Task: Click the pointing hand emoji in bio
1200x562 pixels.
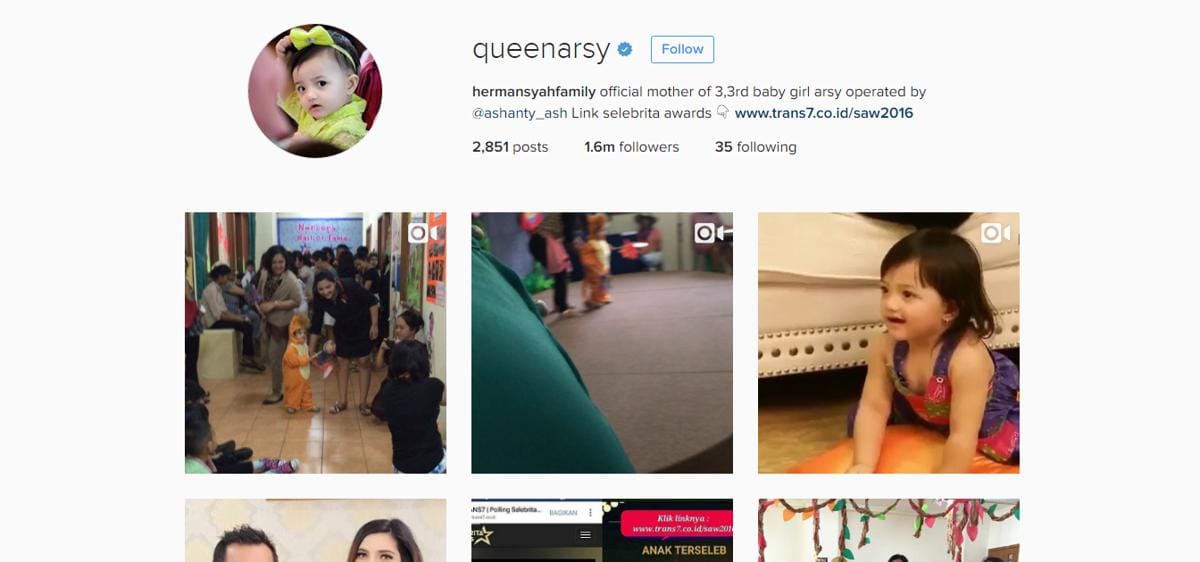Action: point(723,113)
